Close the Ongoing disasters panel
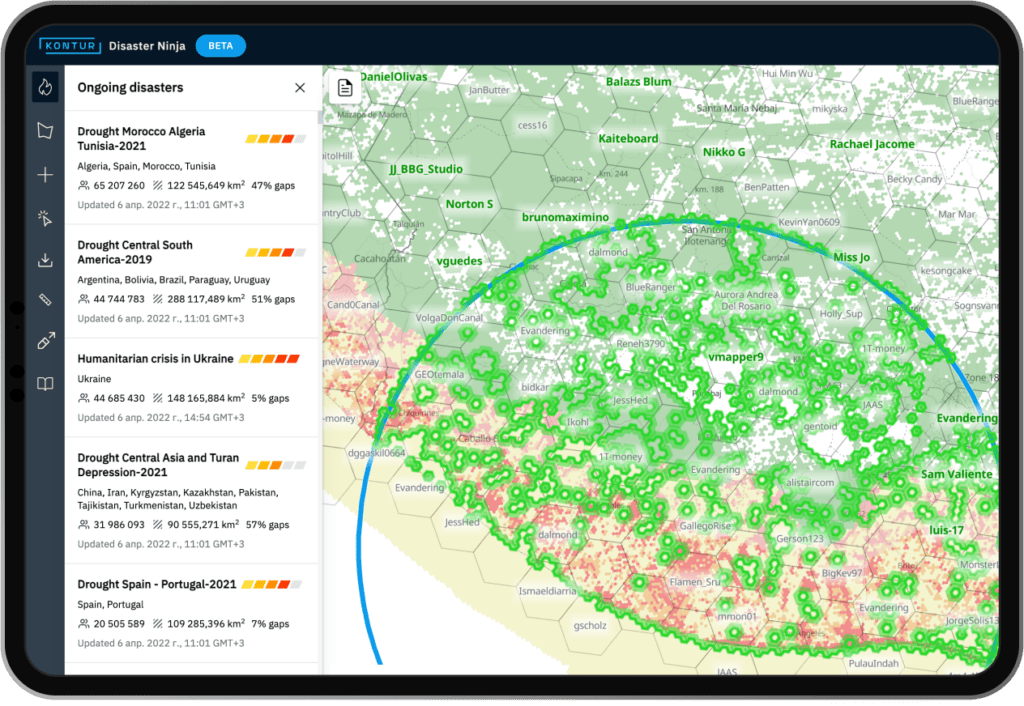This screenshot has width=1024, height=706. (x=300, y=88)
